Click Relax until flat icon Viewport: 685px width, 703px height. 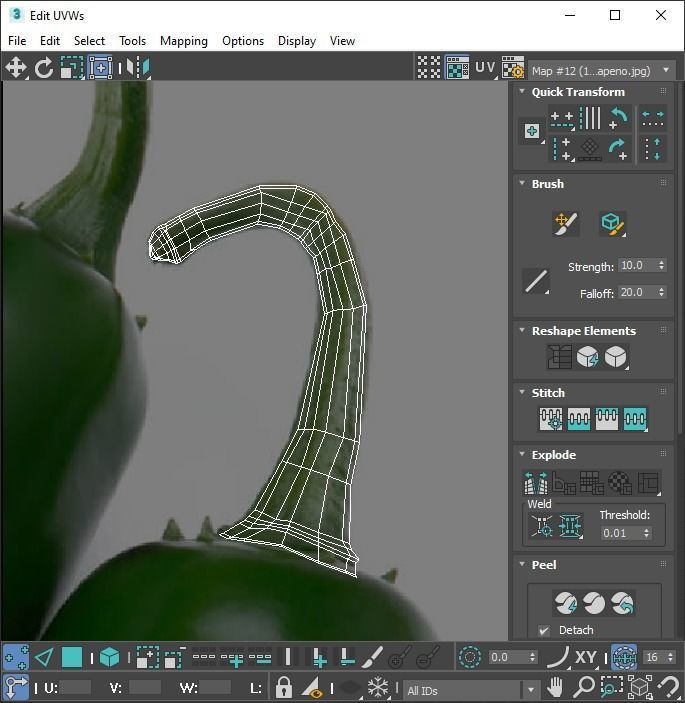588,357
